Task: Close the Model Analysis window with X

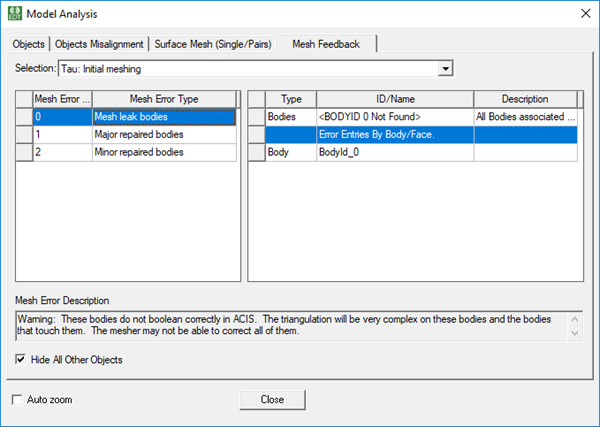Action: point(585,13)
